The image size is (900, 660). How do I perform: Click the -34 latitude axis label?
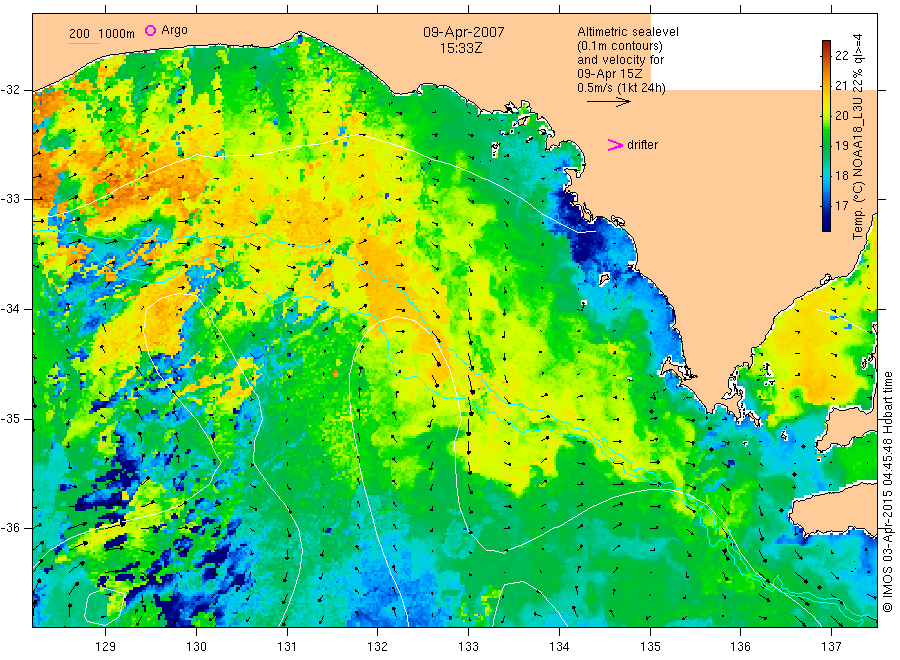tap(10, 309)
